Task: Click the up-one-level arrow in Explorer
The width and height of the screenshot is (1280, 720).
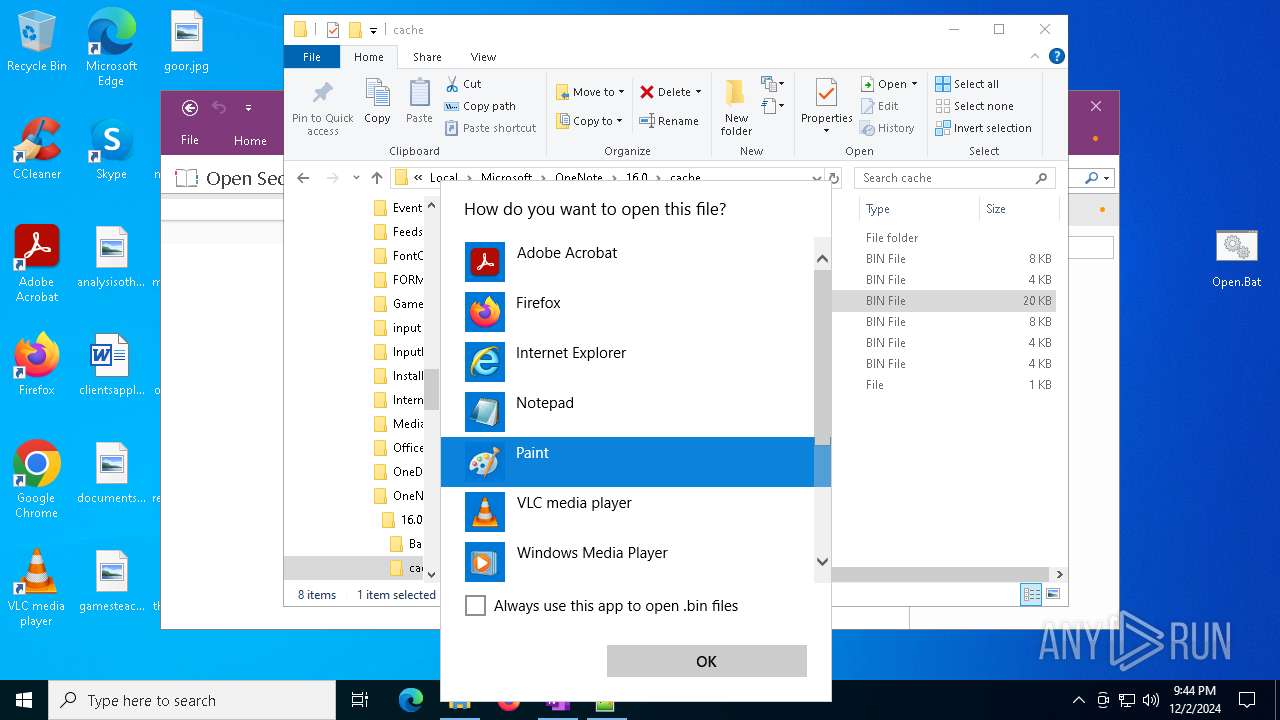Action: [377, 178]
